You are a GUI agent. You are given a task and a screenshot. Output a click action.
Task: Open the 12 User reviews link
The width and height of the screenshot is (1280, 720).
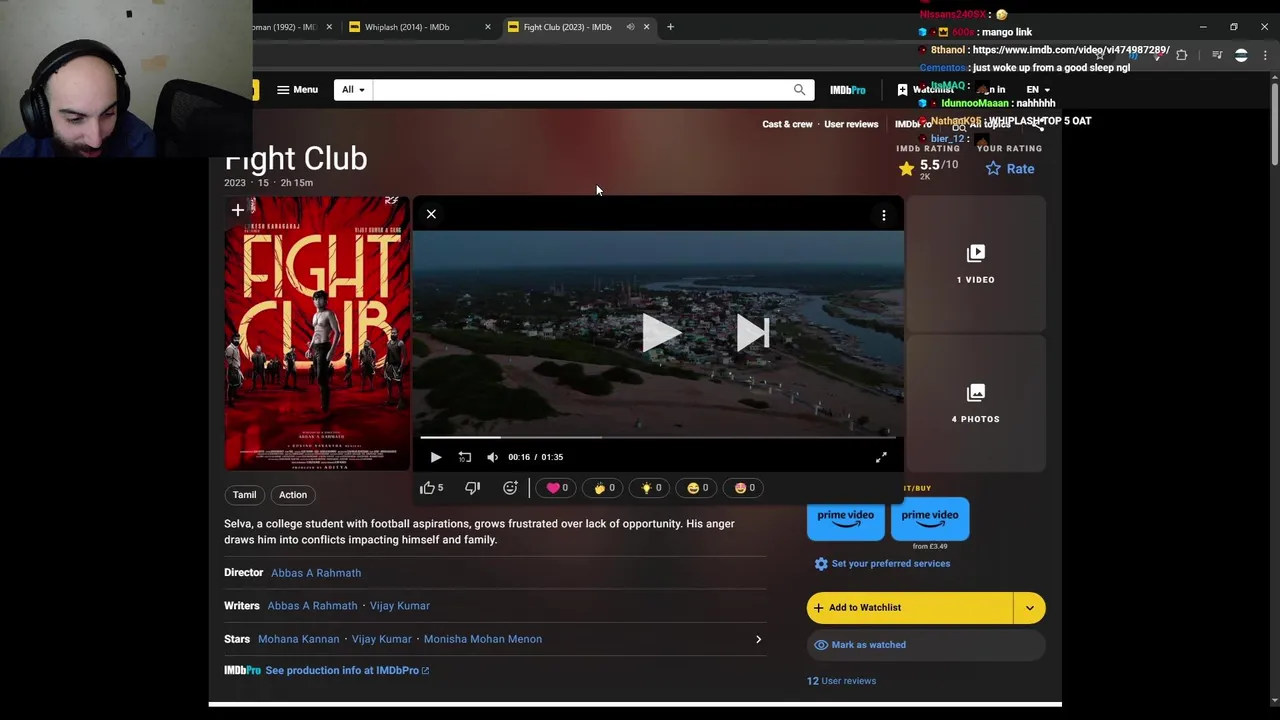click(842, 681)
